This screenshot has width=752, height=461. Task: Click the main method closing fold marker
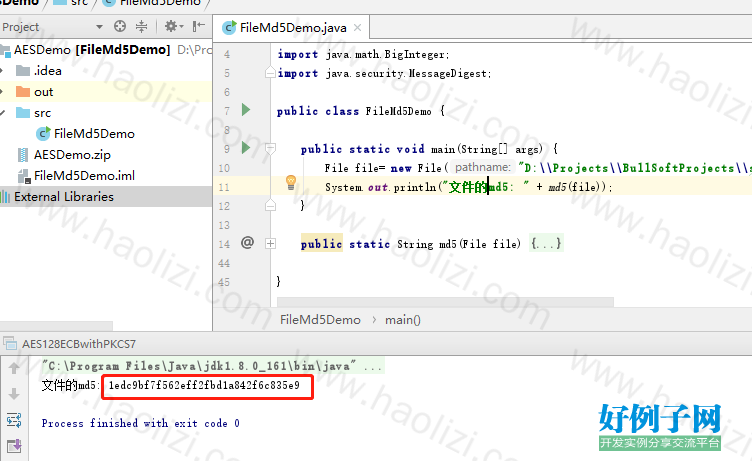pyautogui.click(x=270, y=205)
